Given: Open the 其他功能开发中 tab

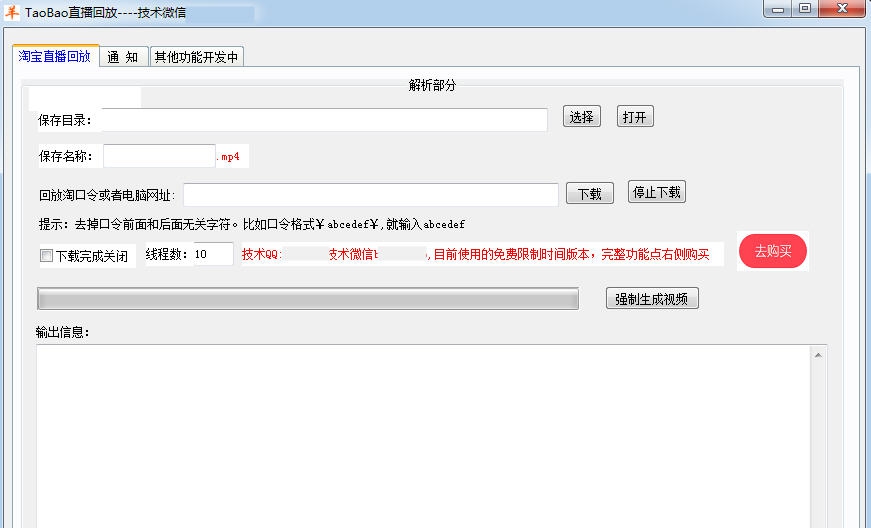Looking at the screenshot, I should click(197, 57).
